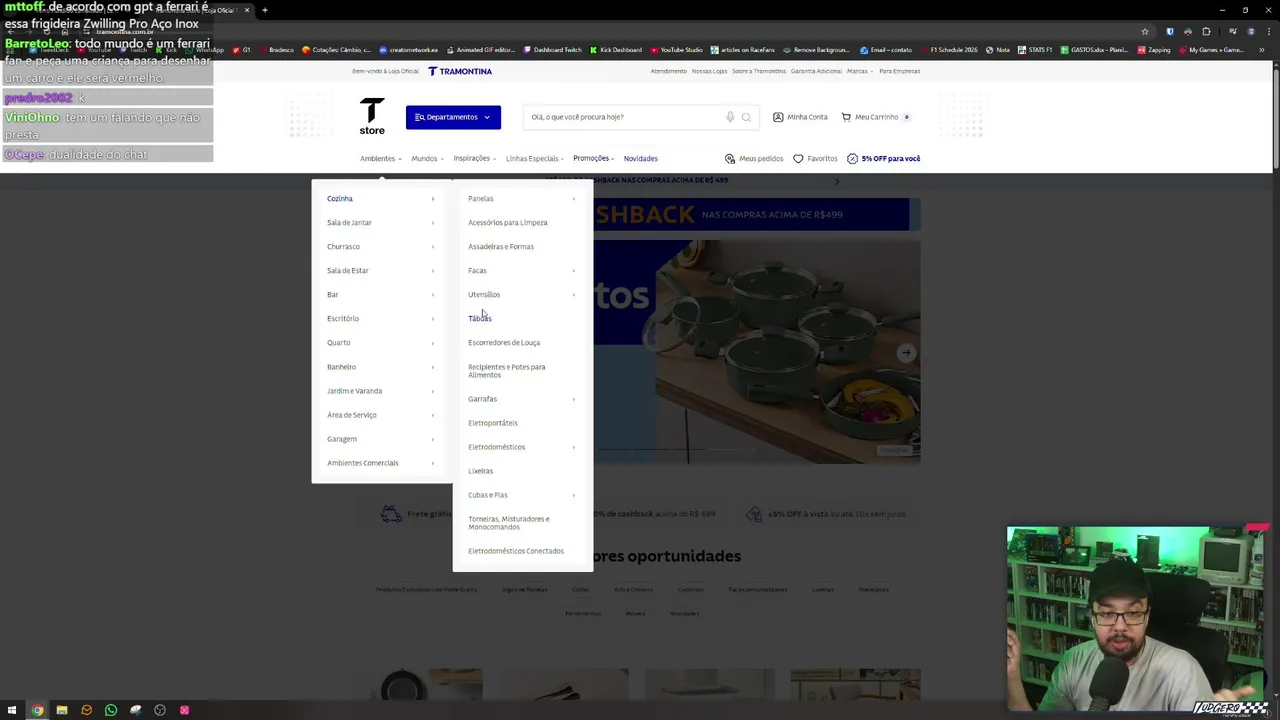
Task: Open Lixeiras submenu item
Action: pyautogui.click(x=481, y=470)
